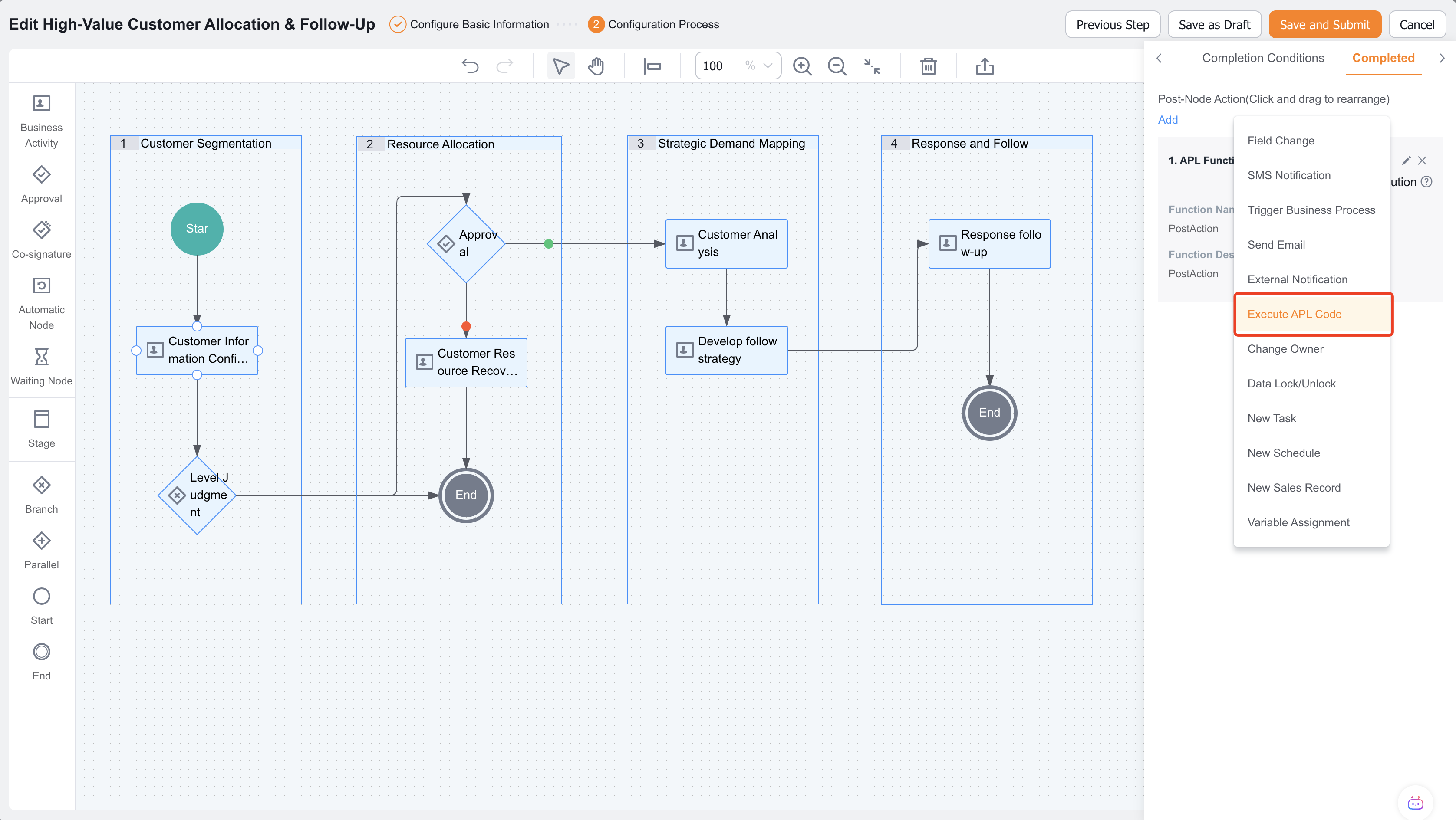Select Parallel gateway in palette

coord(41,551)
